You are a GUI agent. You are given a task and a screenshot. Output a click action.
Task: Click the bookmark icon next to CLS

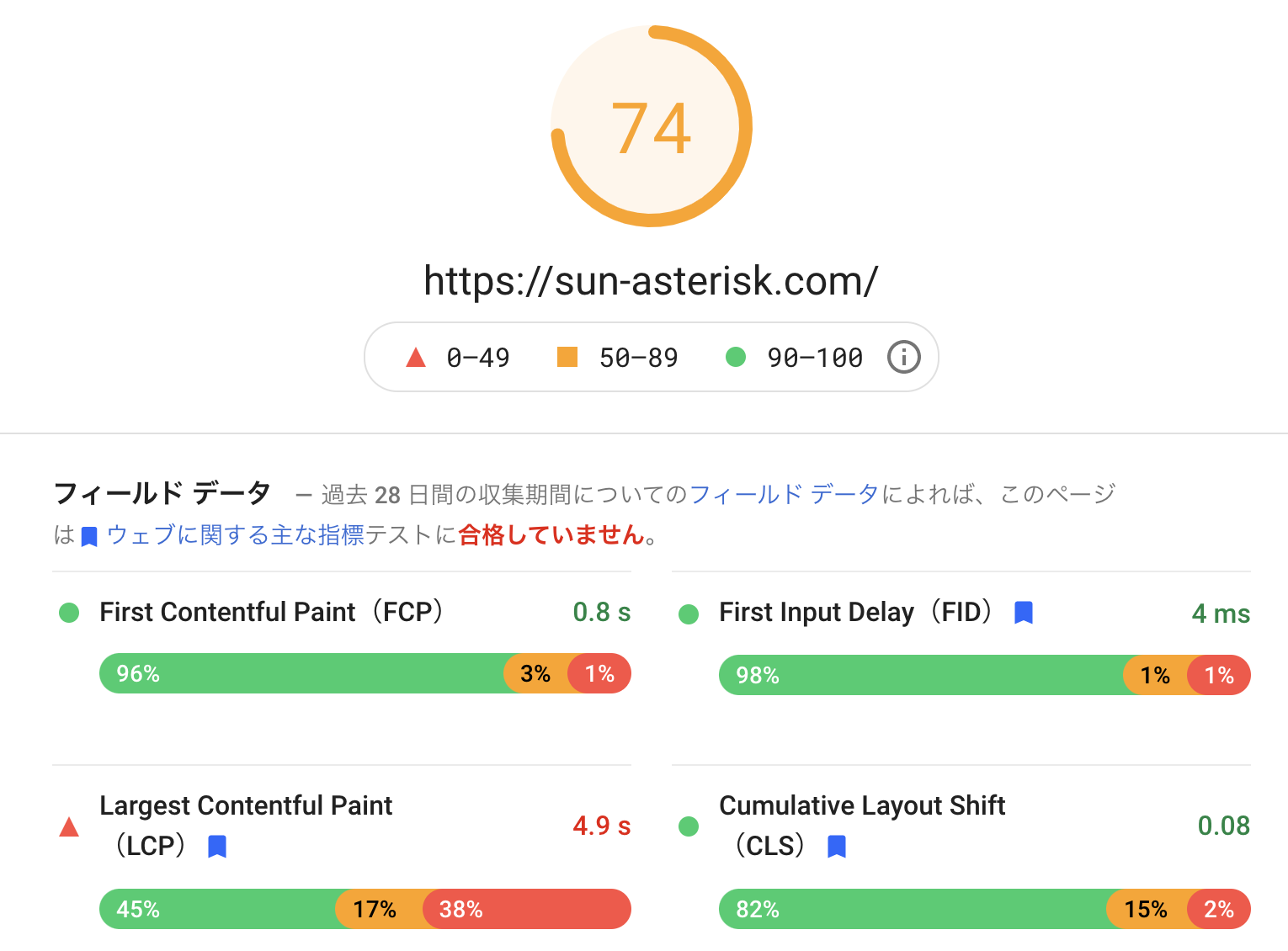[x=836, y=846]
